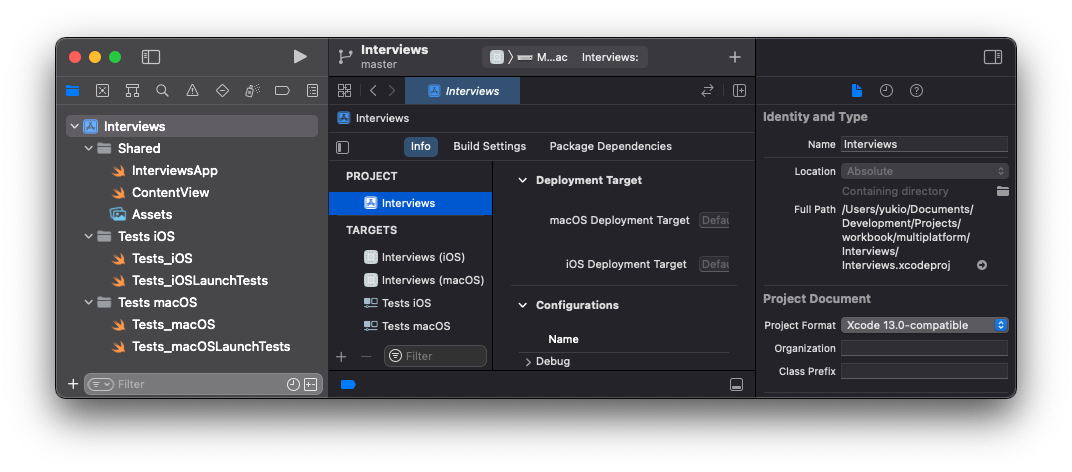Add new file with navigator plus button
The image size is (1072, 472).
coord(73,384)
